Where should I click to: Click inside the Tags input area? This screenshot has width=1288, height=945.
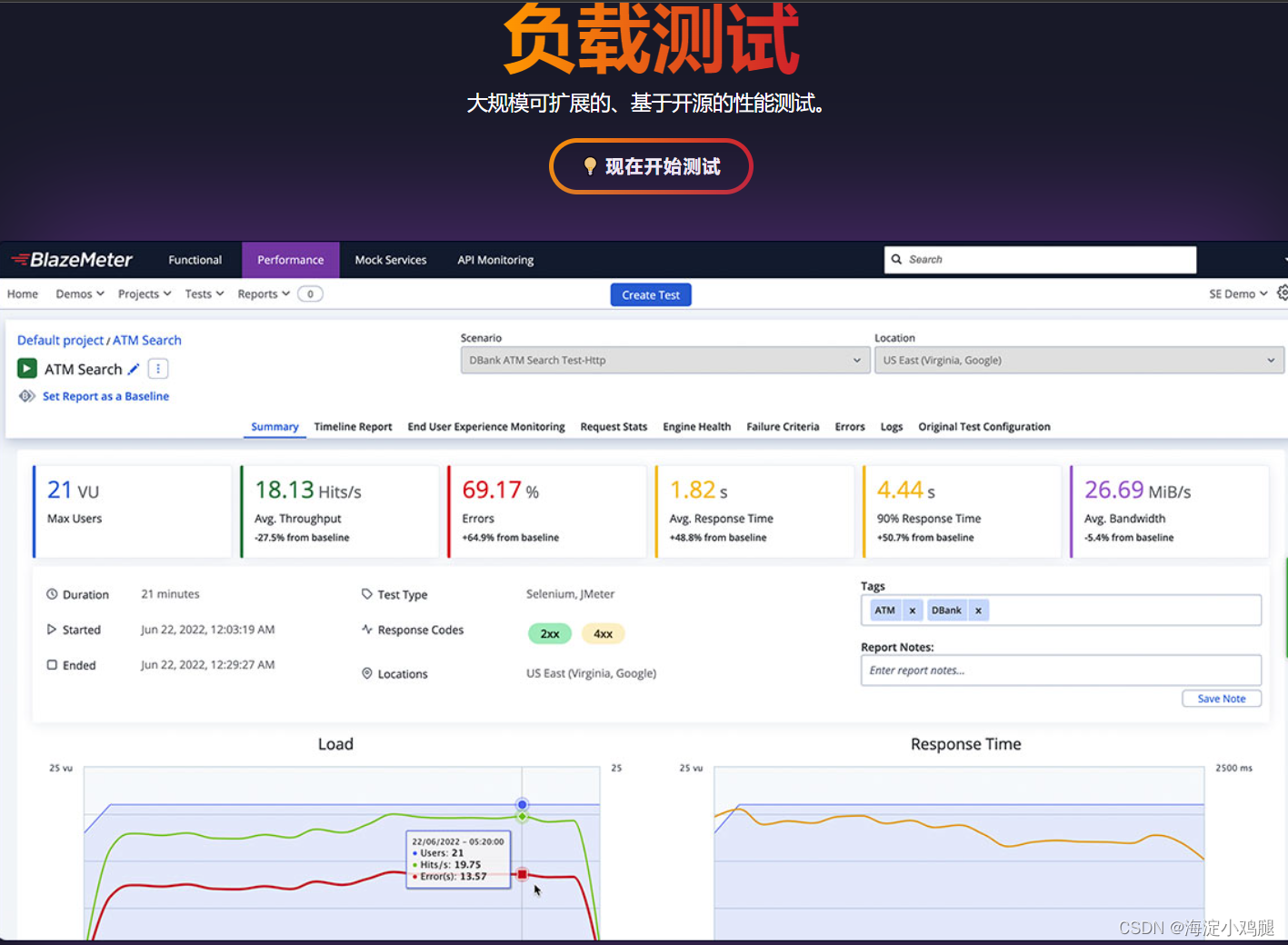tap(1061, 610)
